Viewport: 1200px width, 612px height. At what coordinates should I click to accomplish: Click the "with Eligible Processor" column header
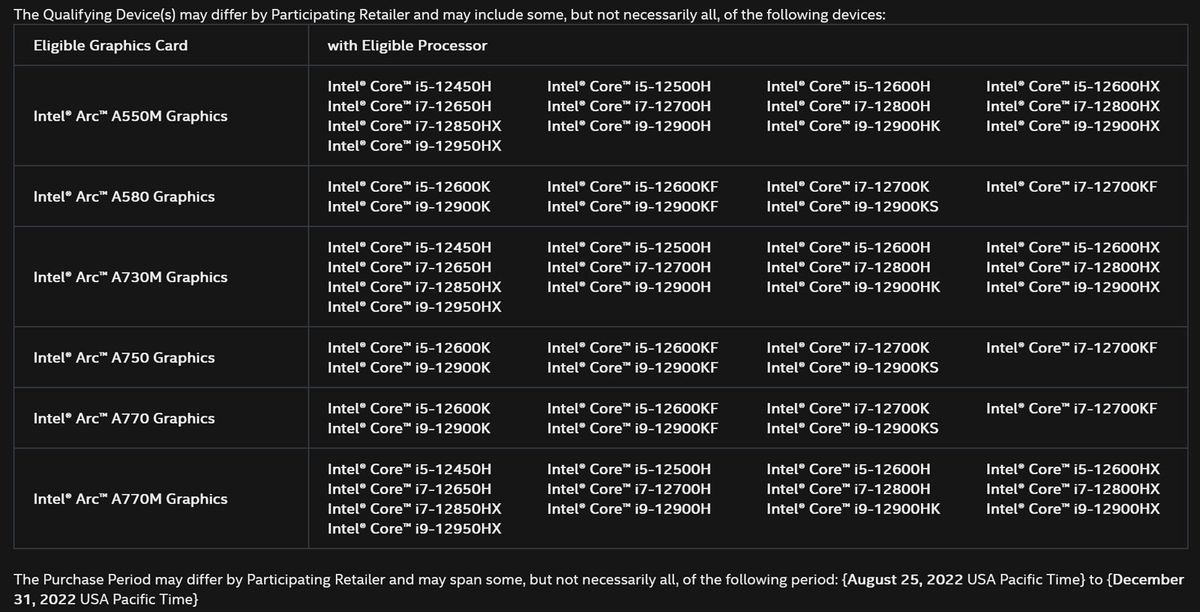[x=407, y=46]
